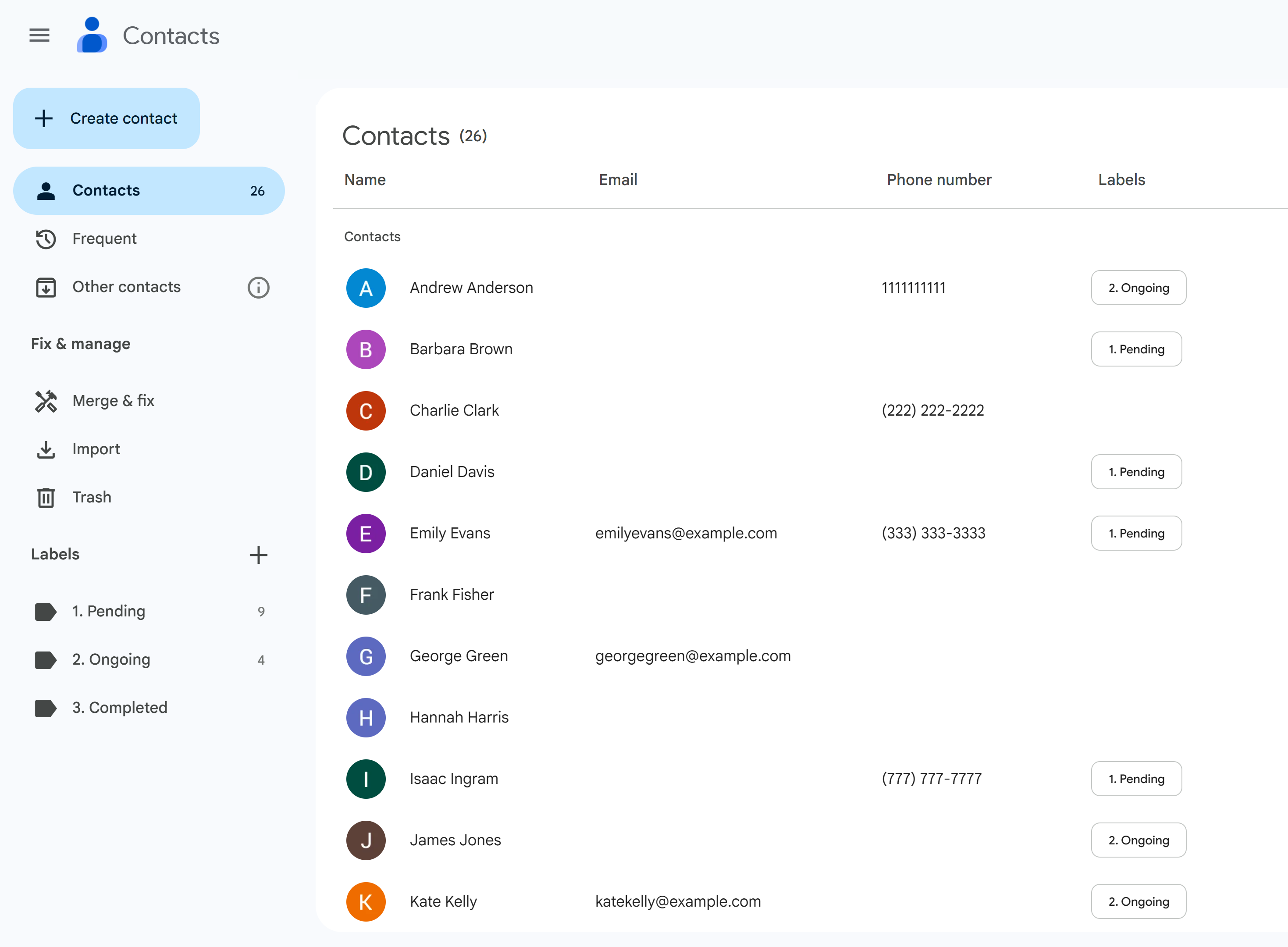Screen dimensions: 1288x947
Task: Click the Trash bin icon
Action: [46, 497]
